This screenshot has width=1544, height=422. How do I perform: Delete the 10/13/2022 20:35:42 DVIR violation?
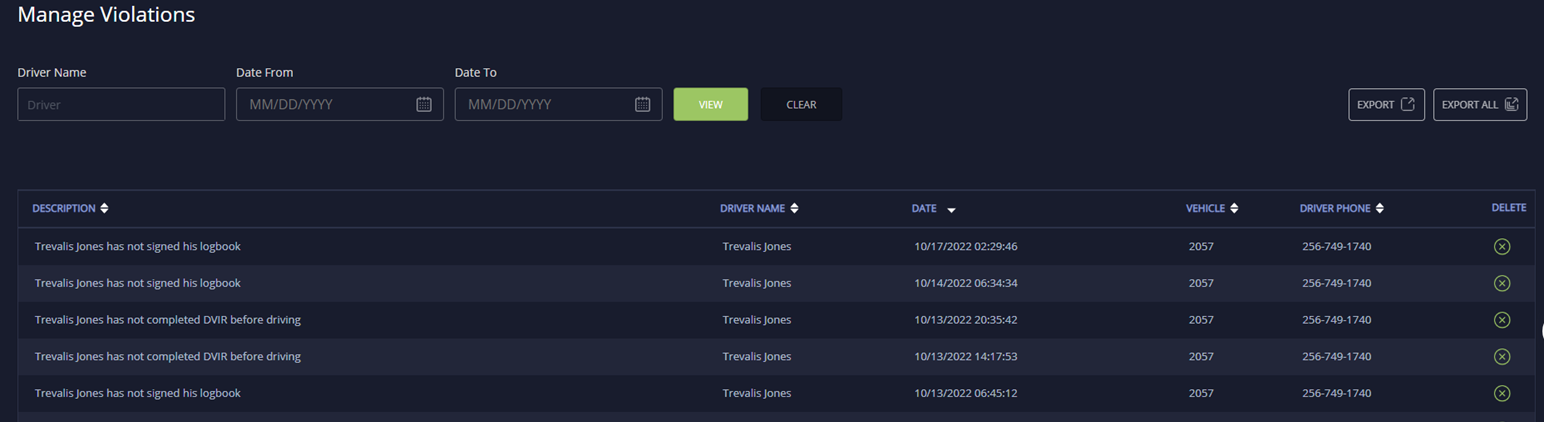coord(1501,320)
